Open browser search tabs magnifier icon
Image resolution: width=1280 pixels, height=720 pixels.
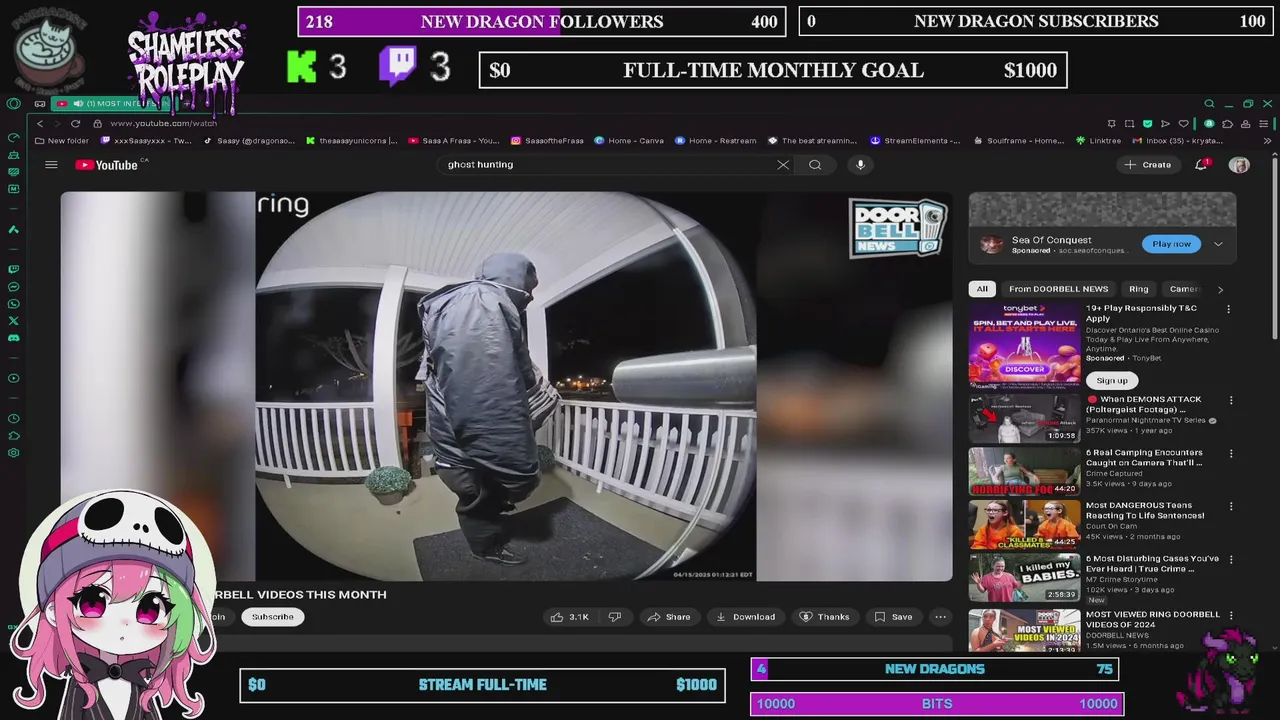[1209, 103]
